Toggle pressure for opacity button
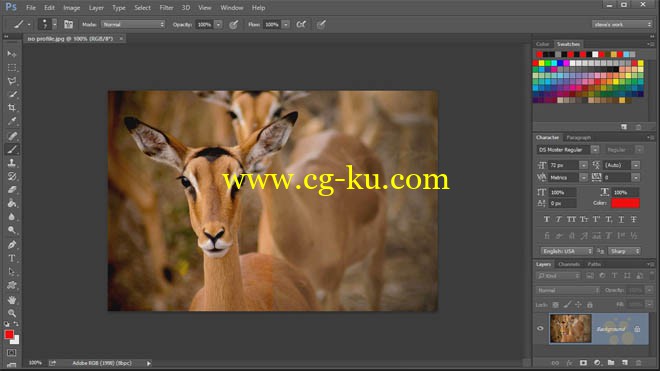This screenshot has width=660, height=371. [234, 24]
